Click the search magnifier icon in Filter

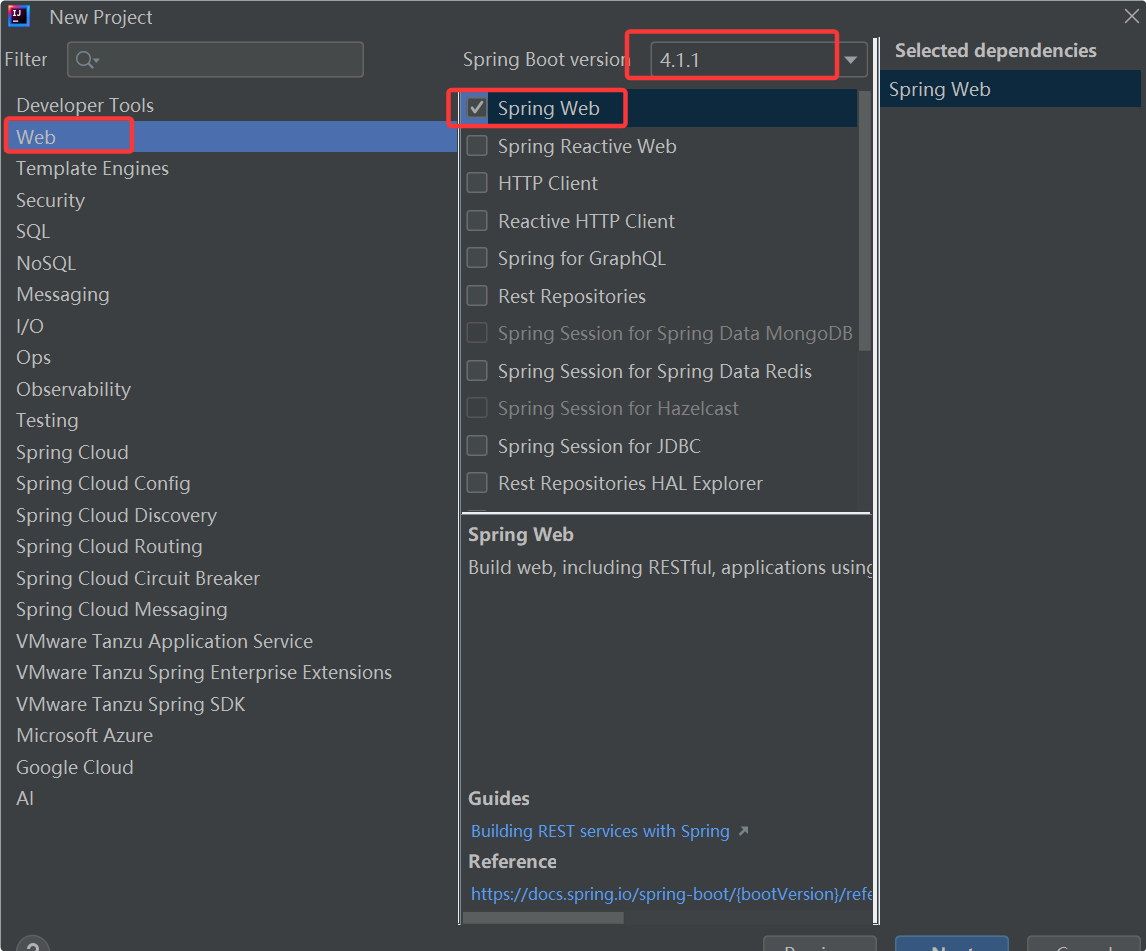86,60
